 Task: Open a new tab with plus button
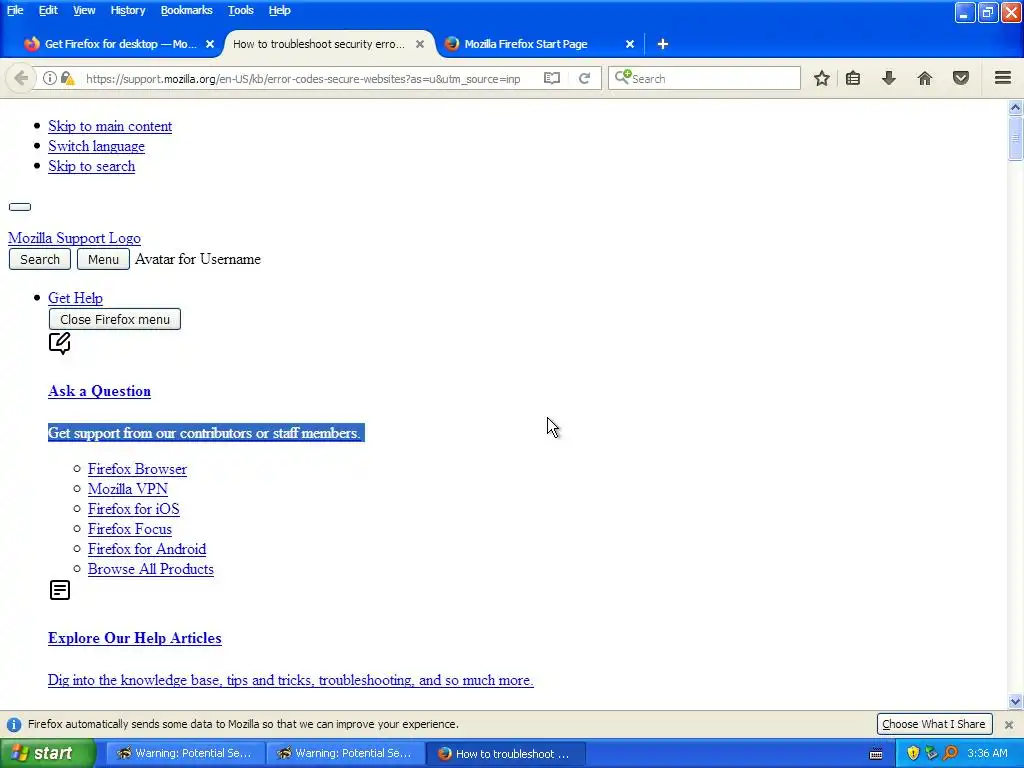coord(662,44)
